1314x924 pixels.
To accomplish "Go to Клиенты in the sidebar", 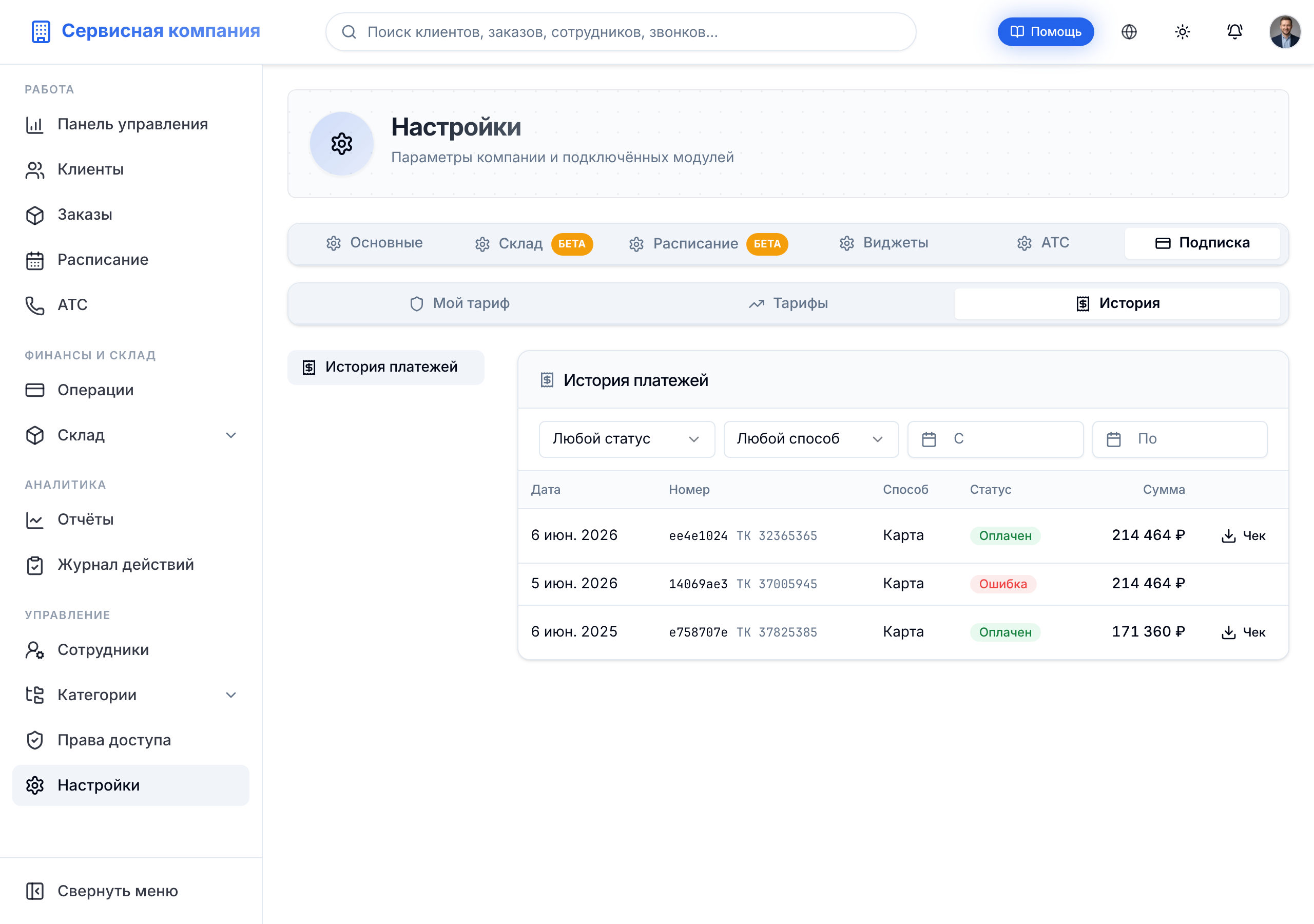I will click(x=130, y=169).
